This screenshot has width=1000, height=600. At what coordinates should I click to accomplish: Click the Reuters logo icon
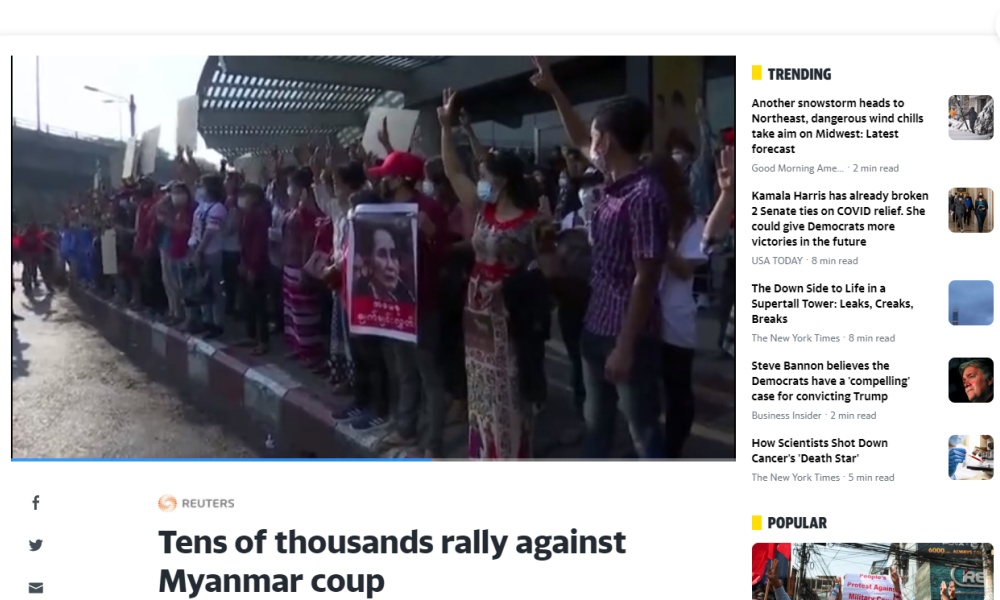click(x=167, y=503)
